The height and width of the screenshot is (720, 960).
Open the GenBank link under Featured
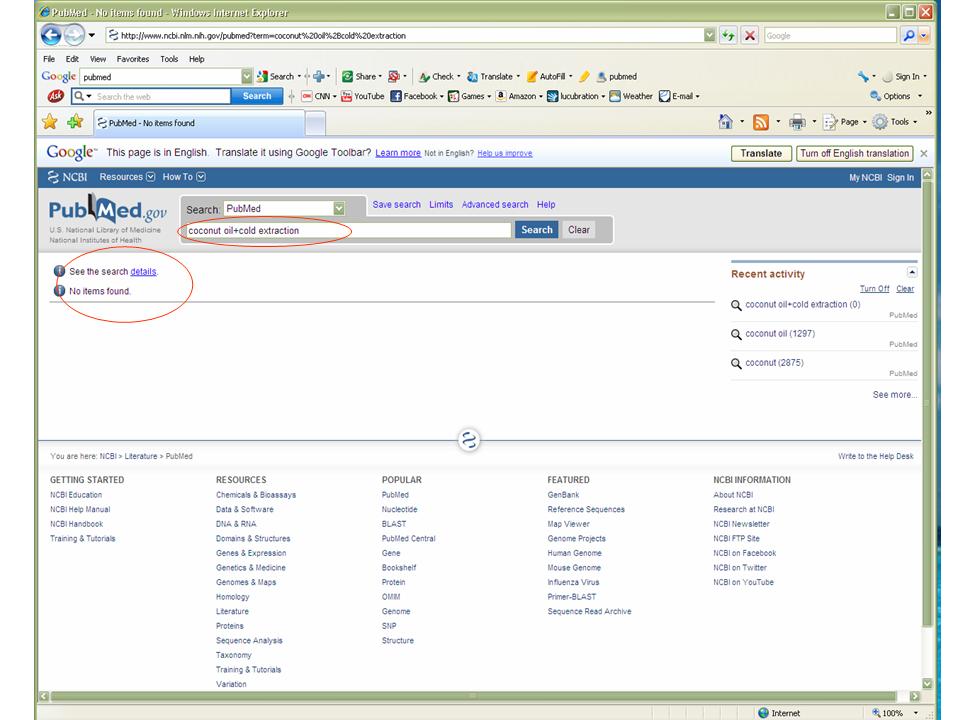click(563, 495)
